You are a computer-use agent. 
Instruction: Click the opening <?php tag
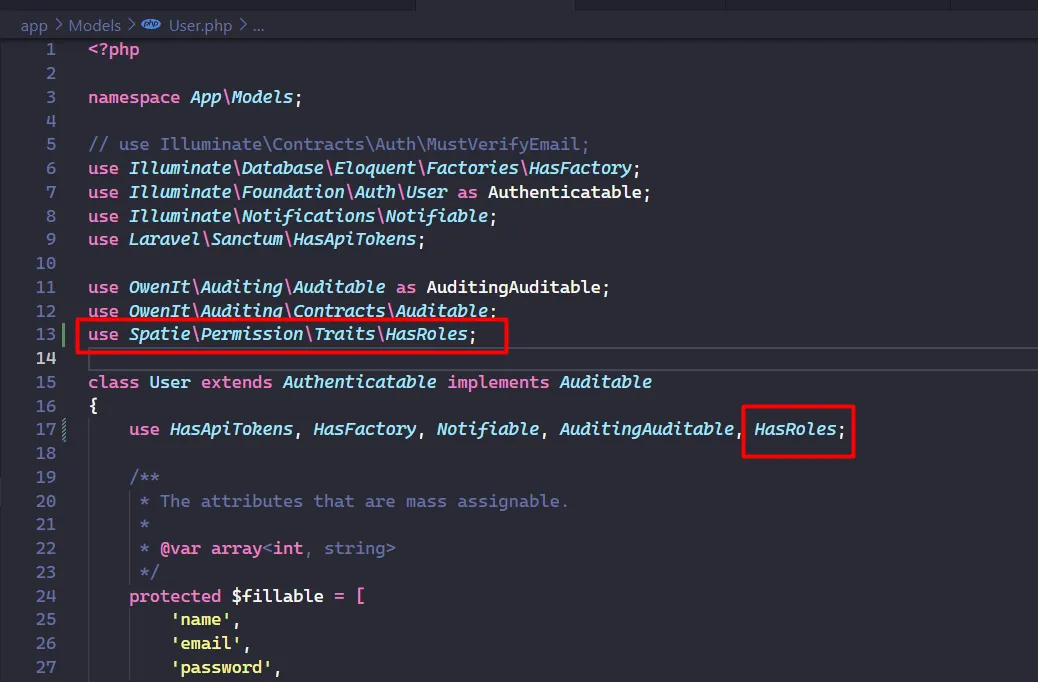click(x=114, y=49)
